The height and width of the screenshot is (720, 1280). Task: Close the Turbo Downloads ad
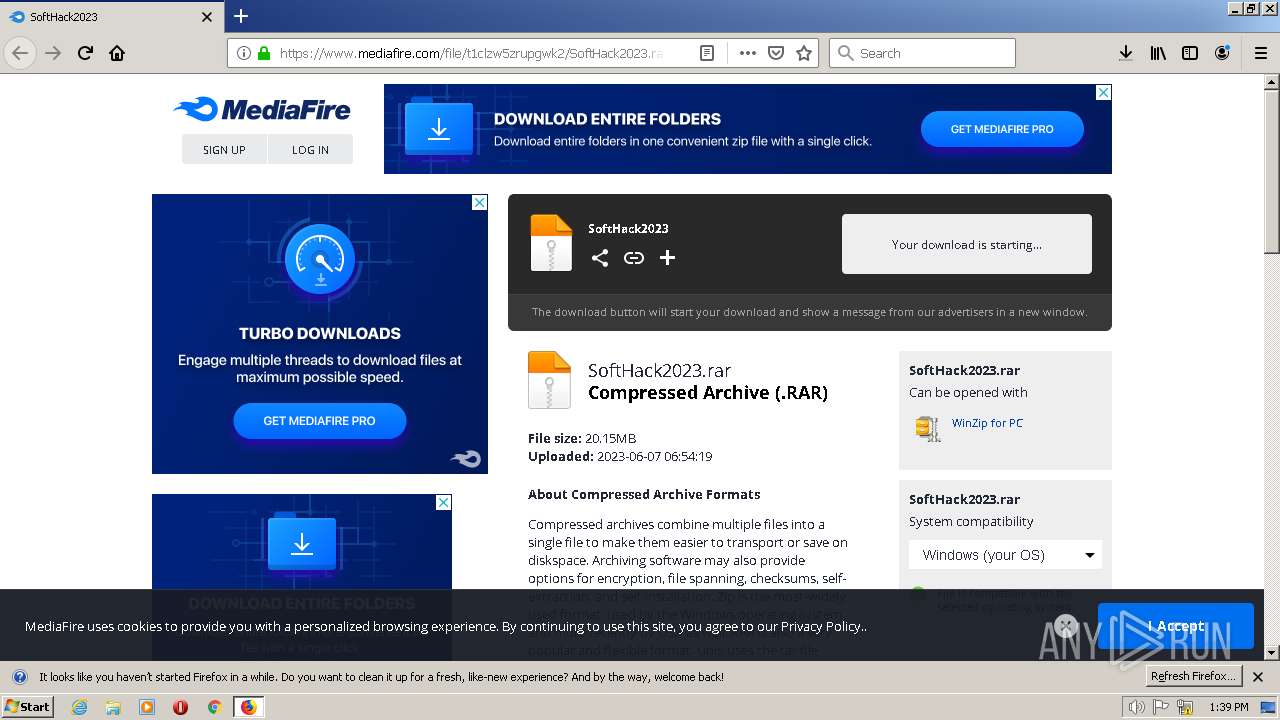point(479,202)
